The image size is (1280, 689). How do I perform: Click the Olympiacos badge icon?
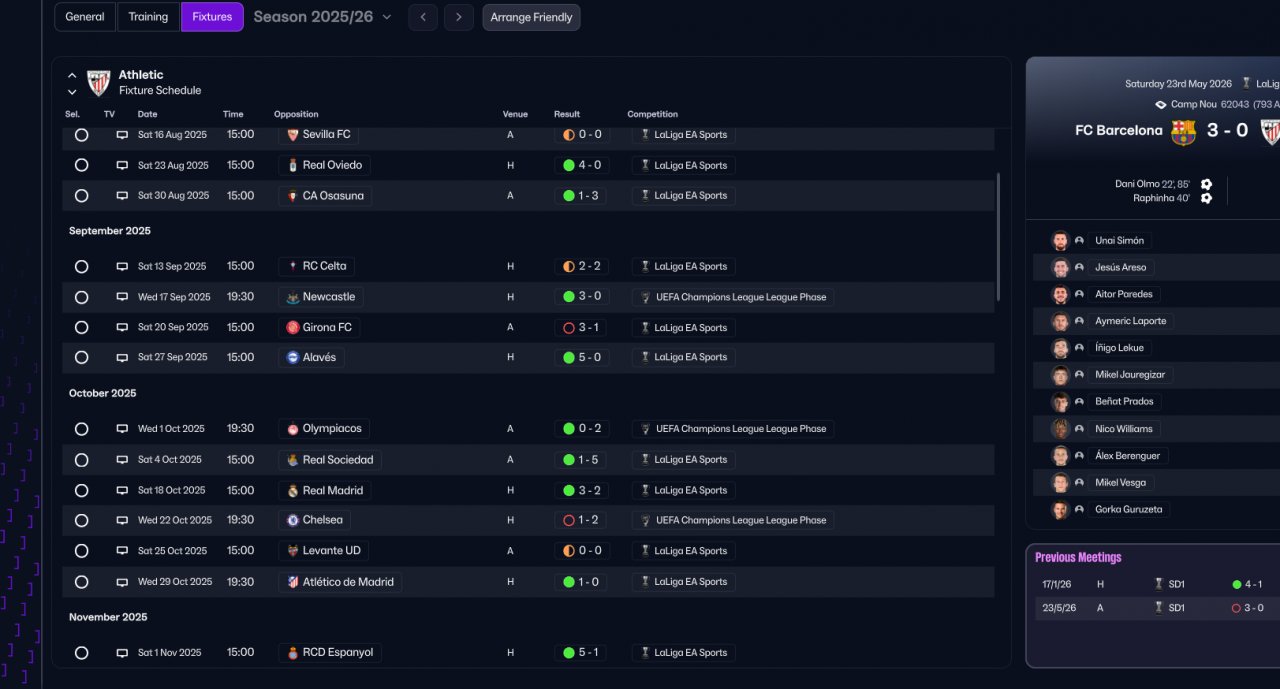(293, 429)
